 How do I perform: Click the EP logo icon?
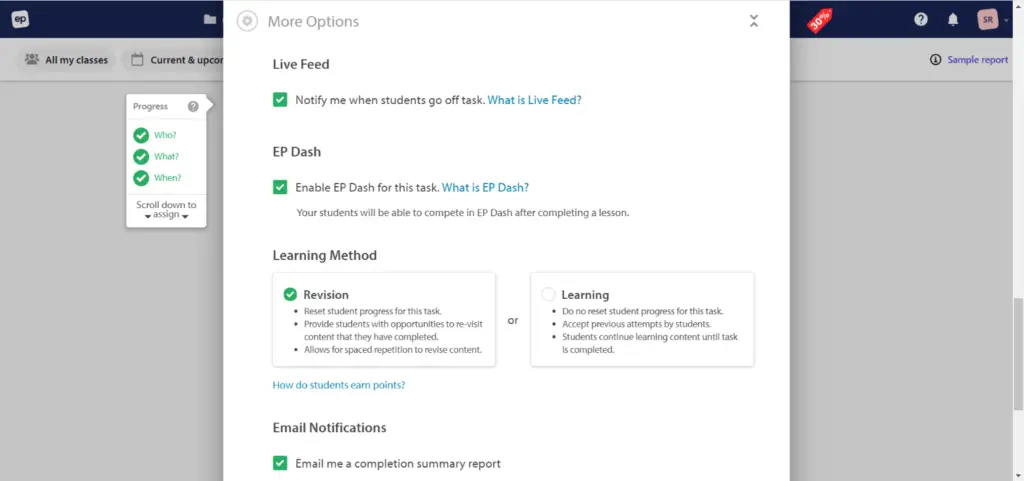tap(19, 19)
